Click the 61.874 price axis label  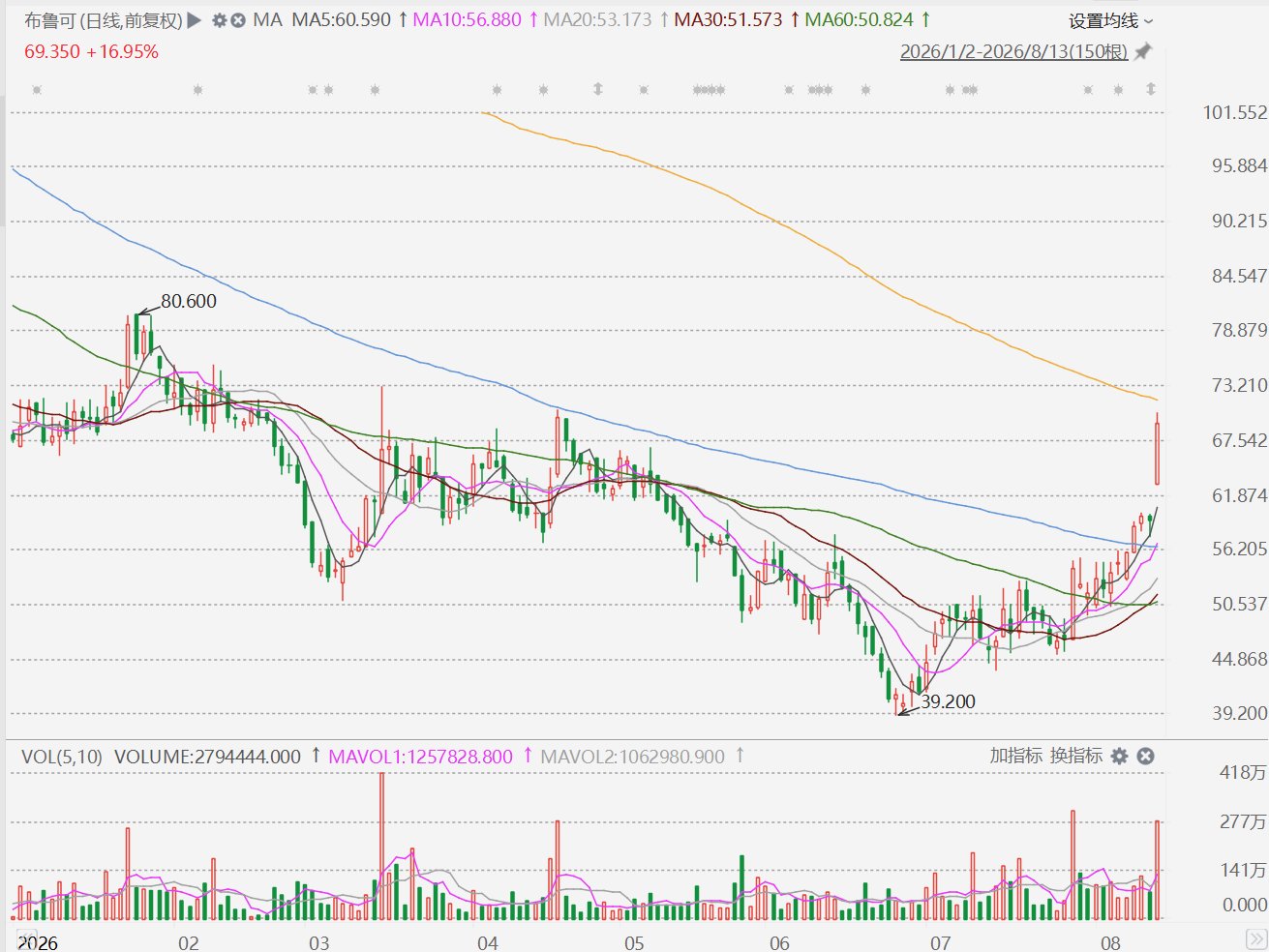[1240, 495]
